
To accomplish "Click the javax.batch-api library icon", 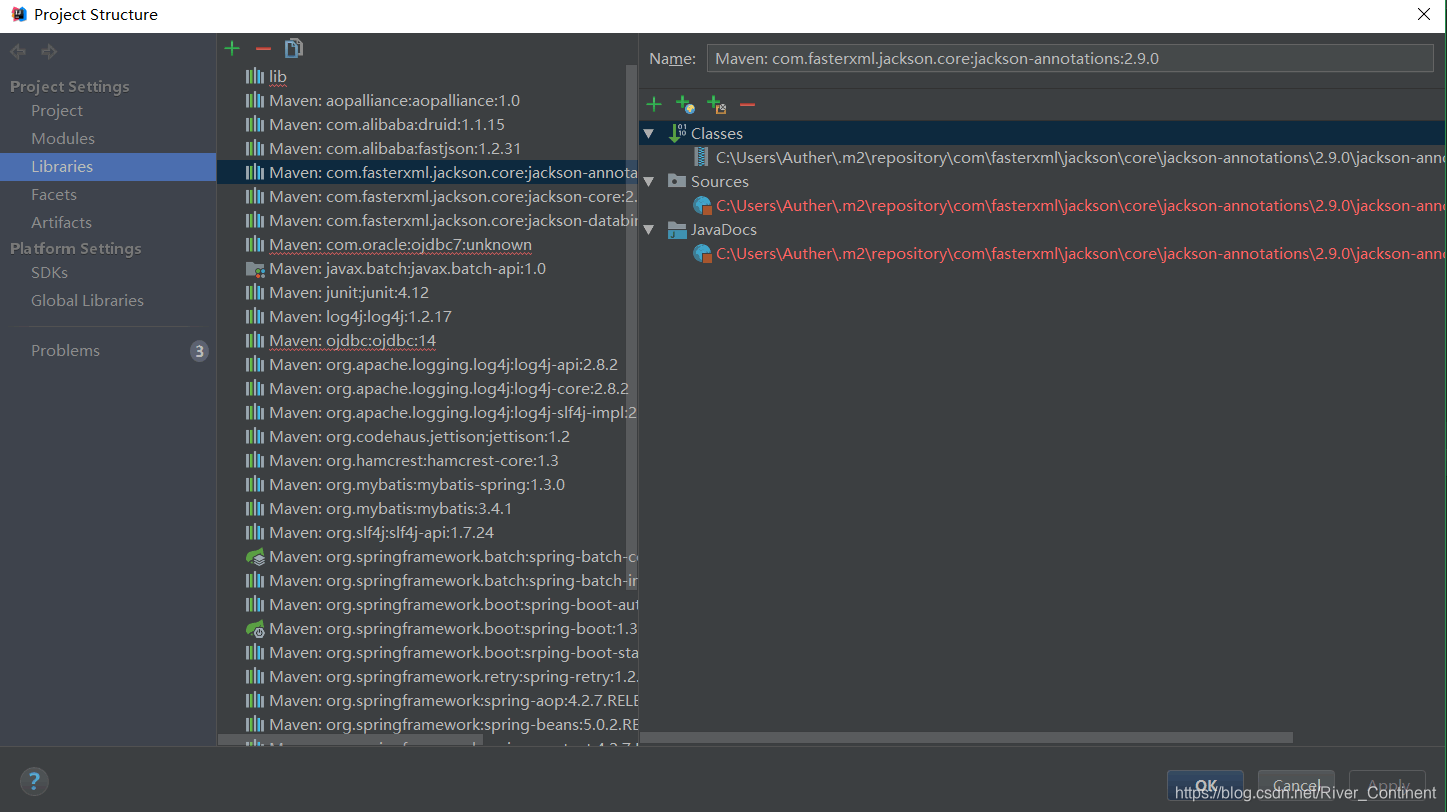I will (x=255, y=268).
